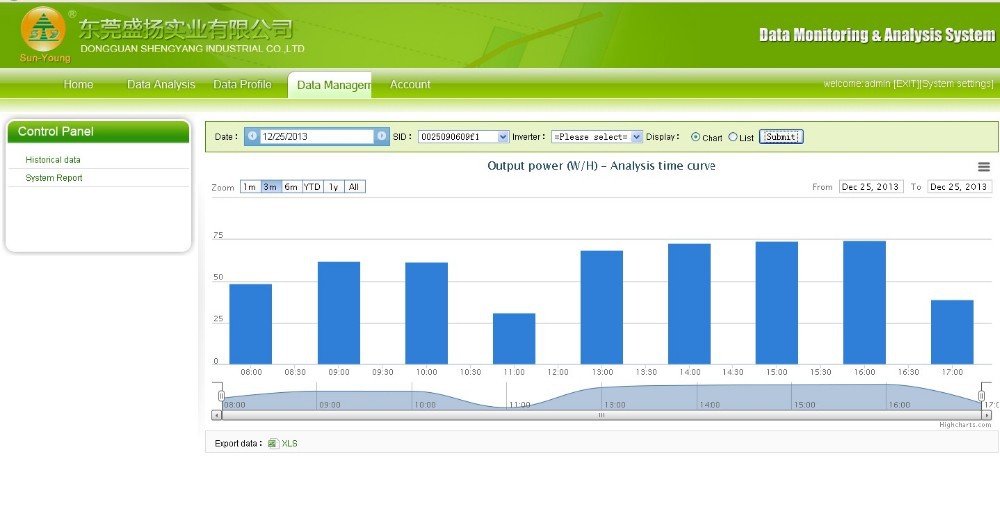Open the Data Profile tab
The image size is (1000, 525).
tap(242, 84)
